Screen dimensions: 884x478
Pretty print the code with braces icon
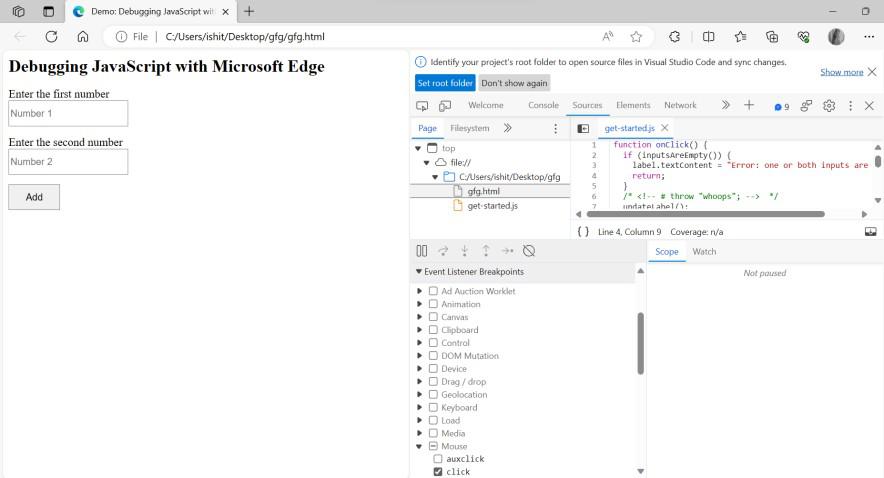583,232
